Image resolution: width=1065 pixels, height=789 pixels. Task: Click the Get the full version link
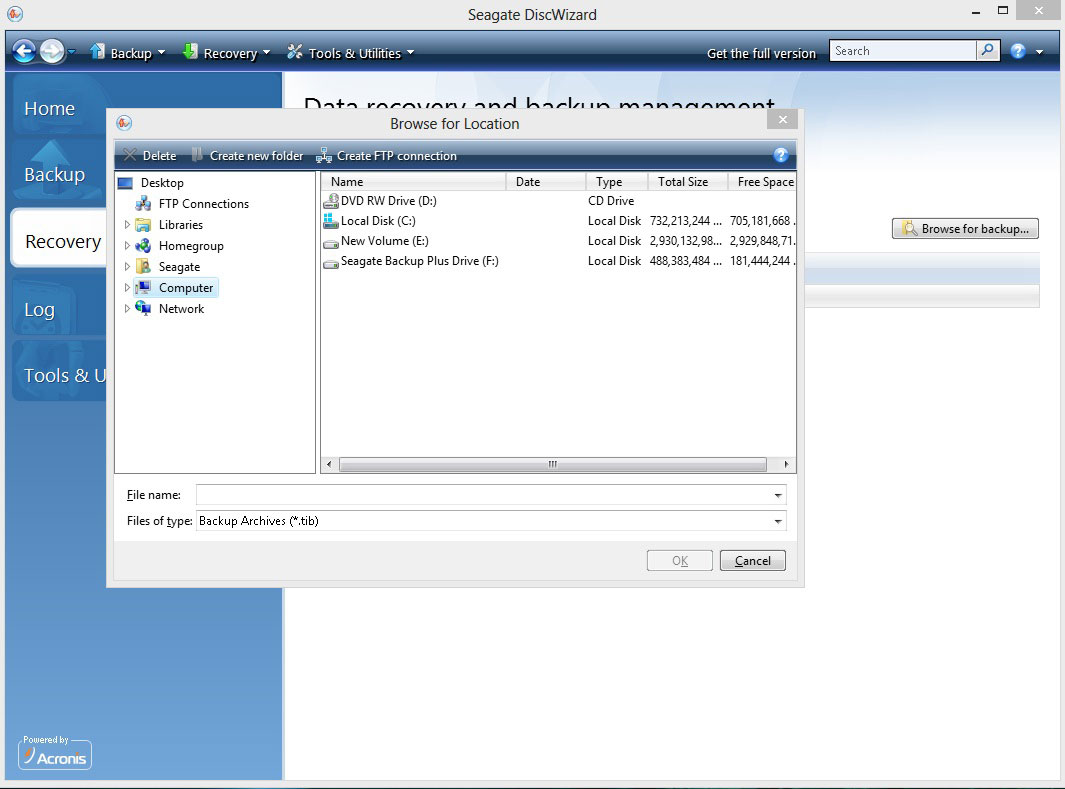click(x=761, y=53)
